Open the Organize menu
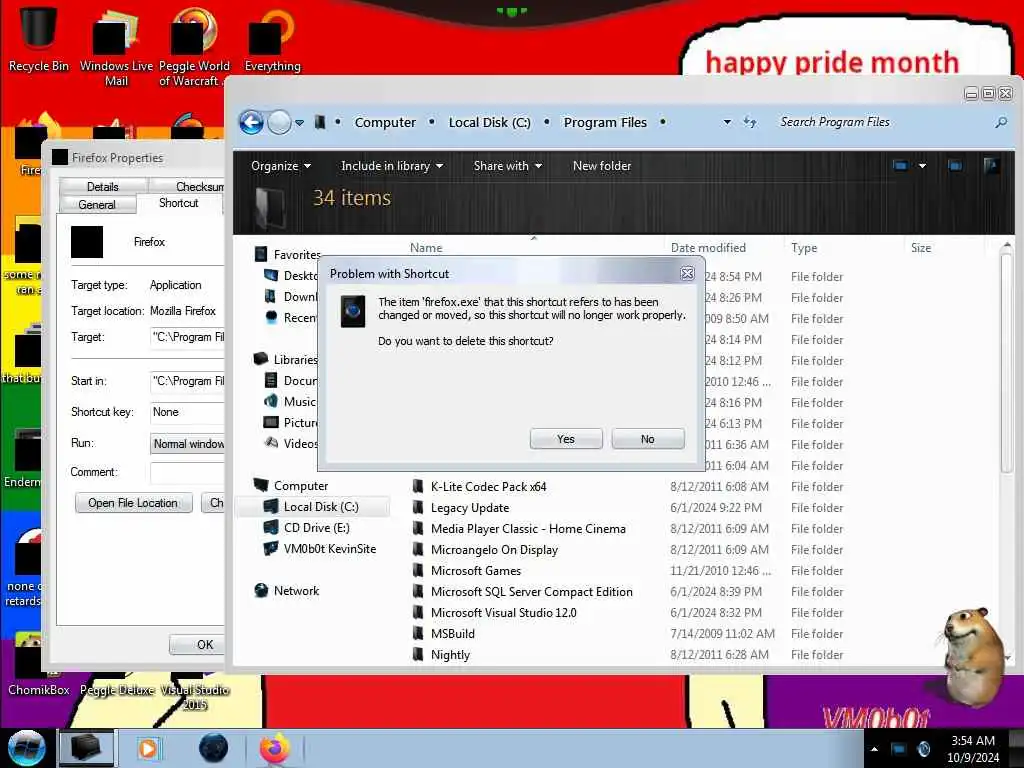The image size is (1024, 768). coord(281,166)
